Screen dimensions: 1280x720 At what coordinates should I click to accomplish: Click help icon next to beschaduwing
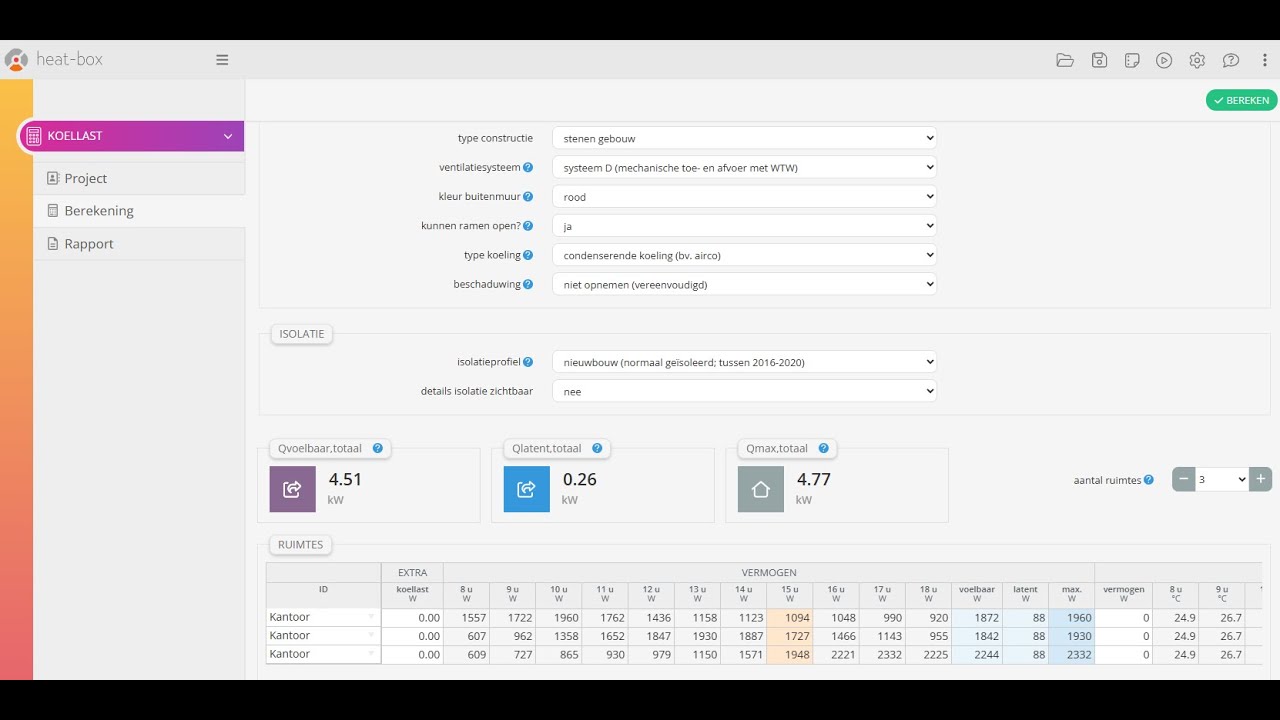pos(528,284)
